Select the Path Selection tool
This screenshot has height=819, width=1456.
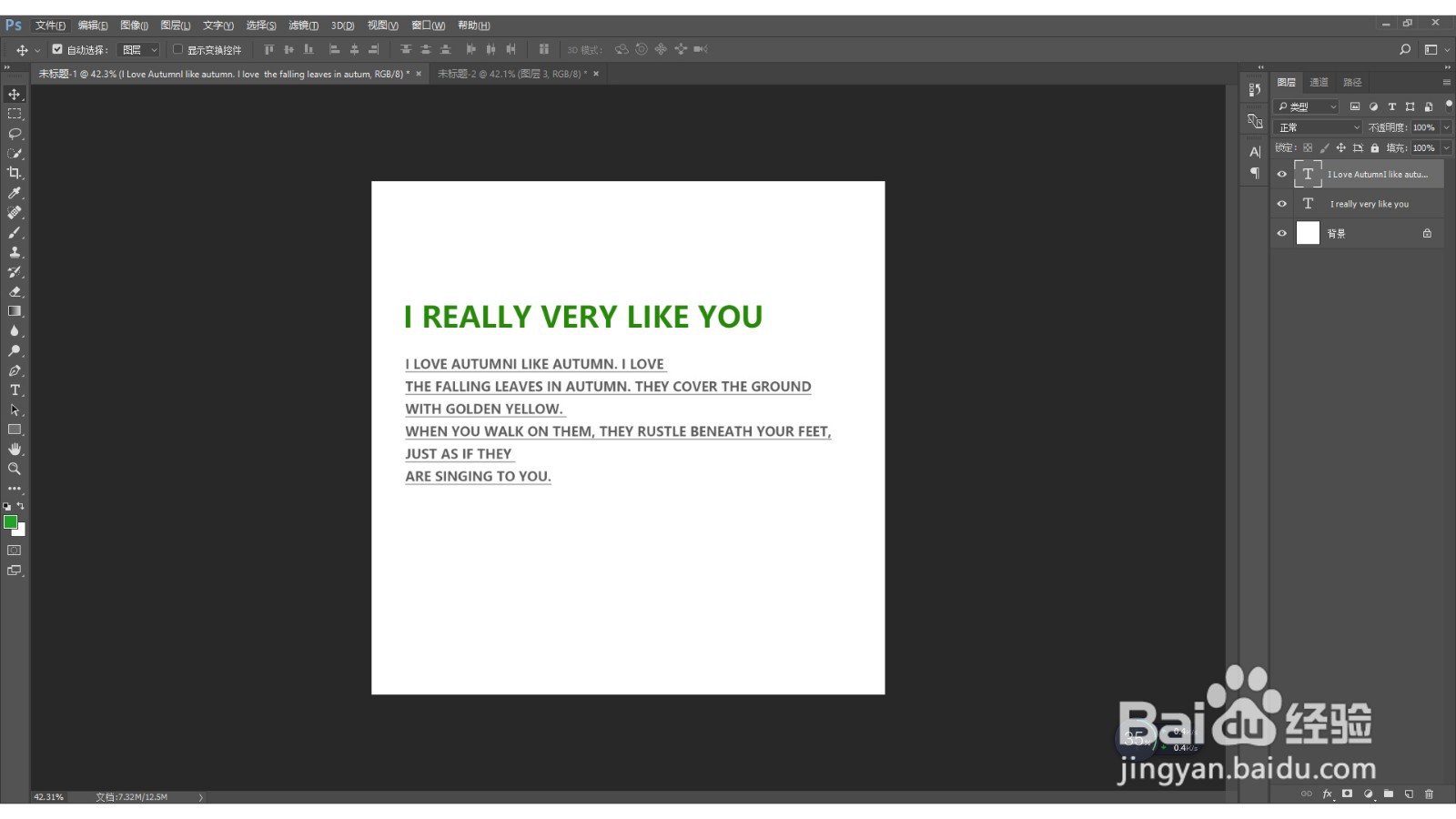point(15,409)
